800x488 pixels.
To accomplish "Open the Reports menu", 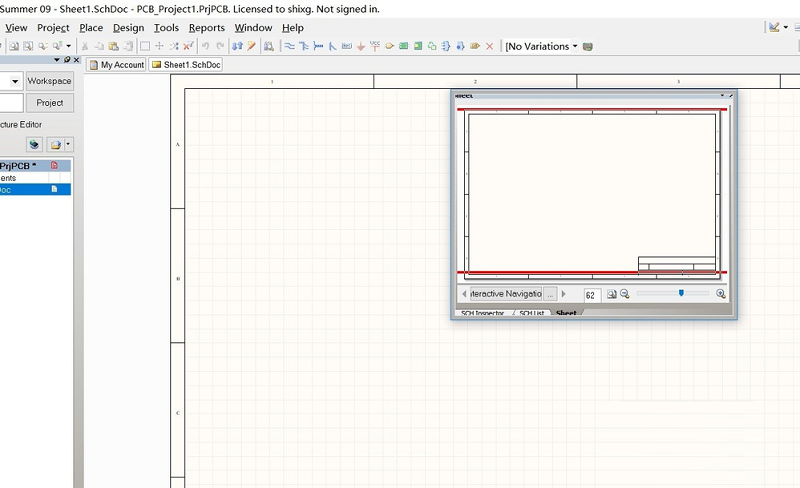I will click(206, 28).
